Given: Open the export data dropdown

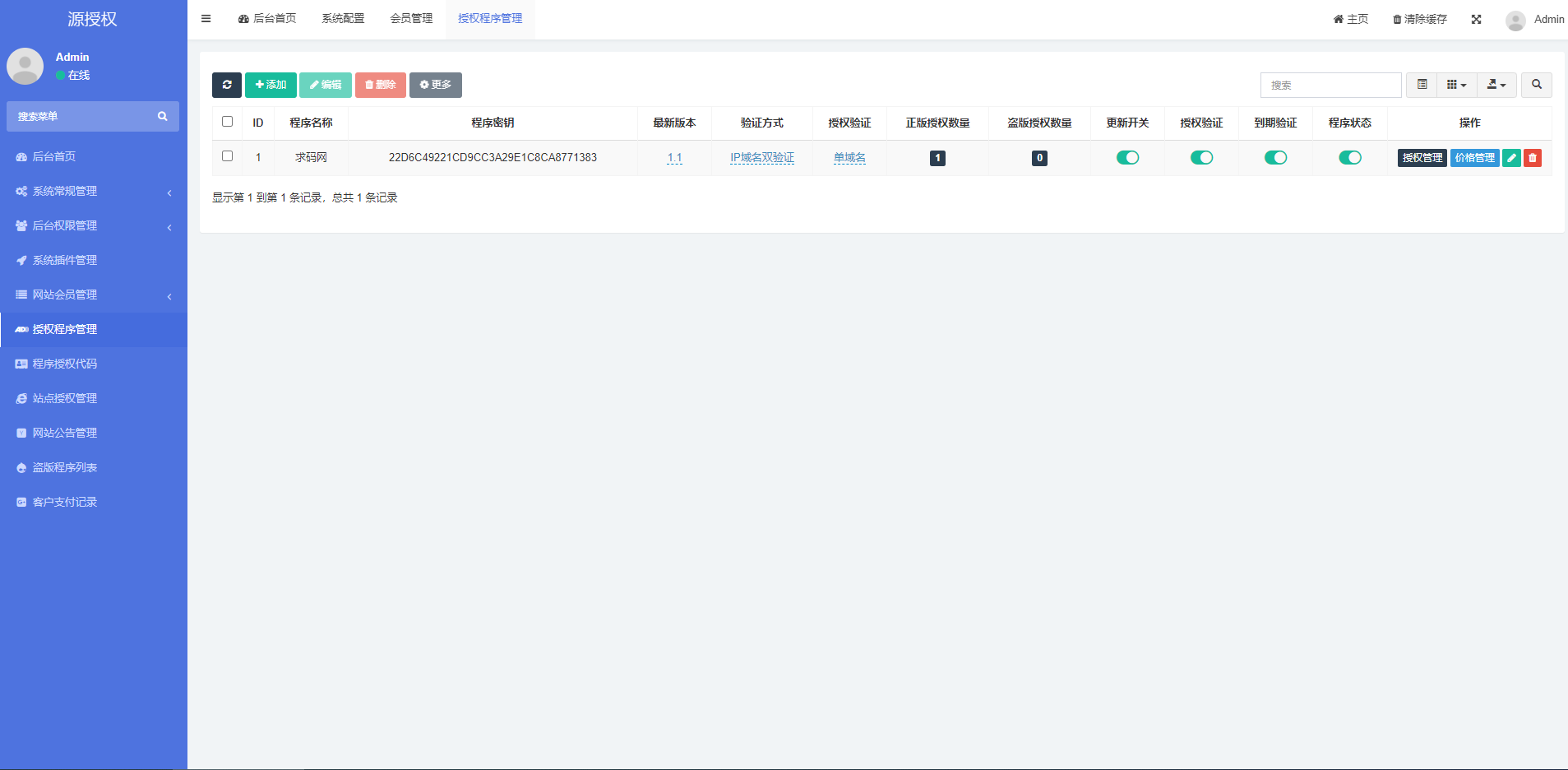Looking at the screenshot, I should coord(1496,85).
